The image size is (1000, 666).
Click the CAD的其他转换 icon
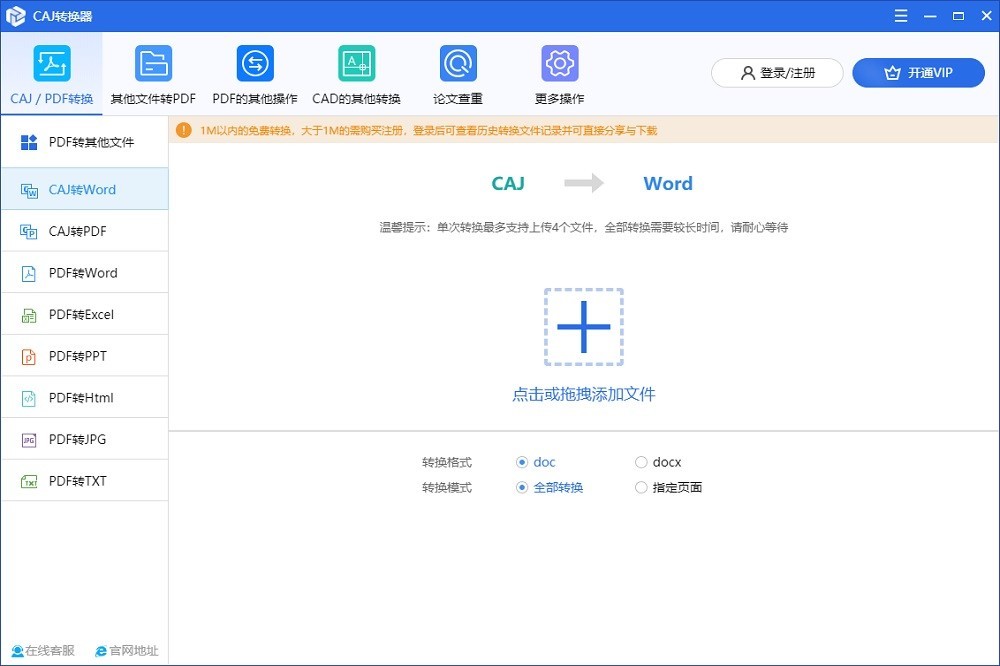click(x=356, y=63)
